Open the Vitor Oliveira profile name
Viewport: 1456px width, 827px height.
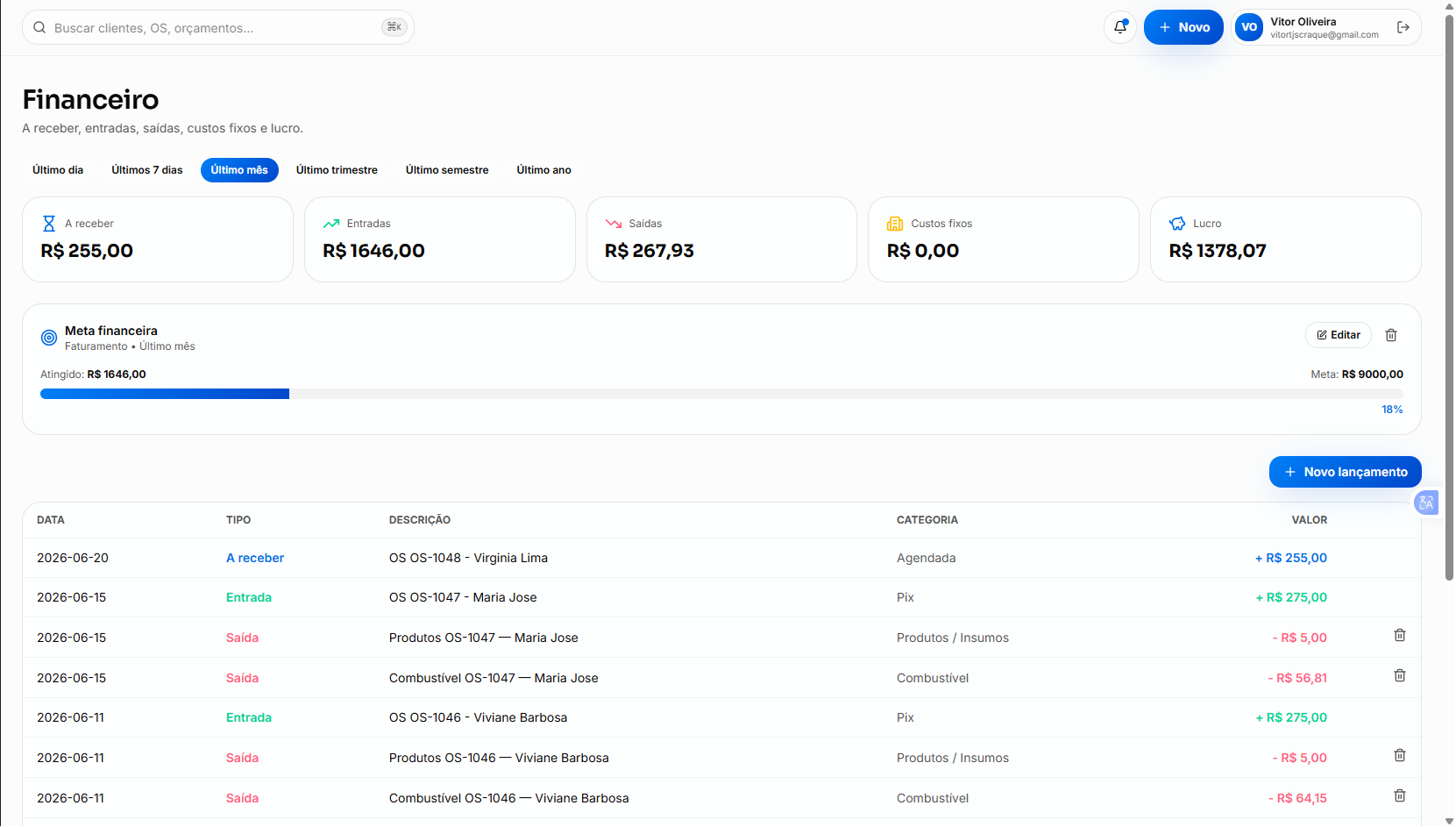pyautogui.click(x=1303, y=22)
